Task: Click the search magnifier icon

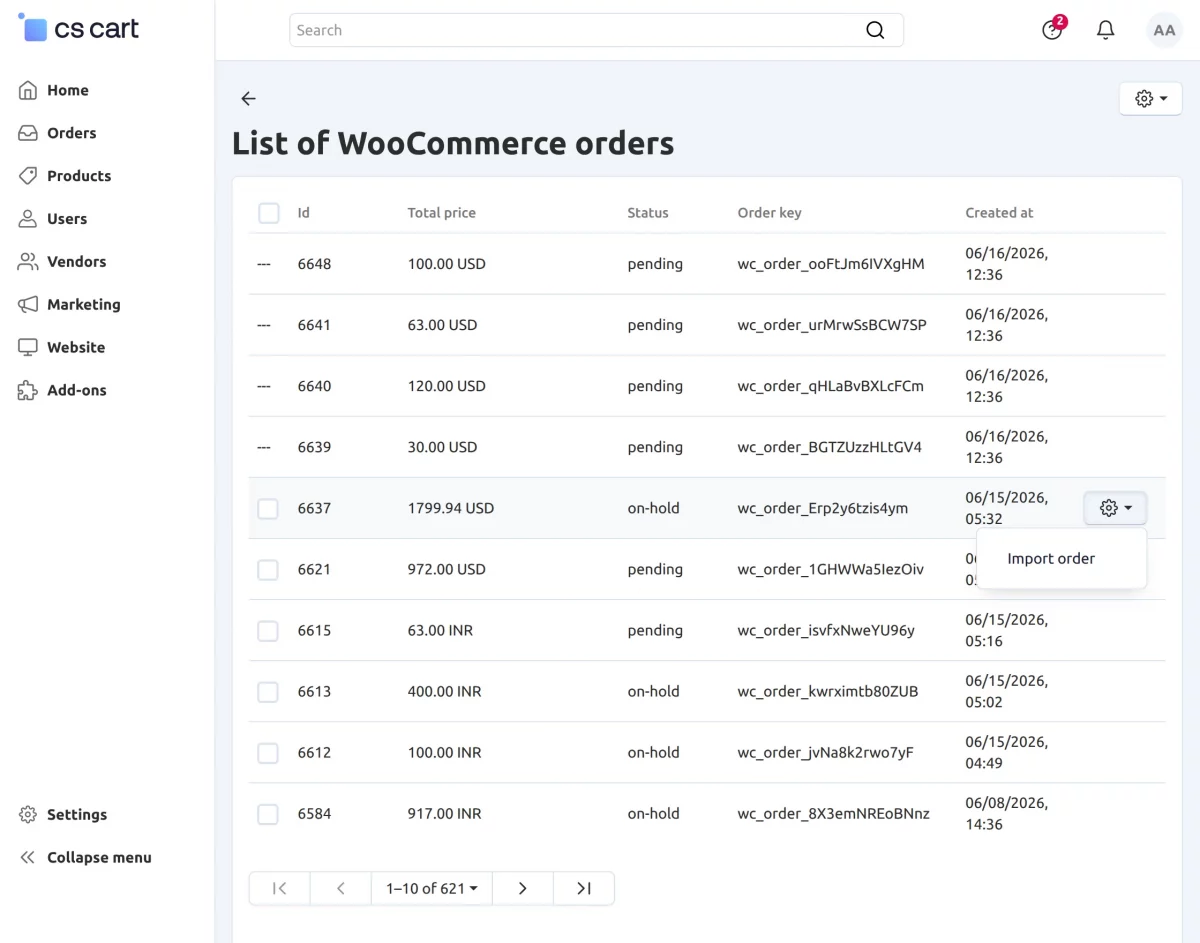Action: pos(875,30)
